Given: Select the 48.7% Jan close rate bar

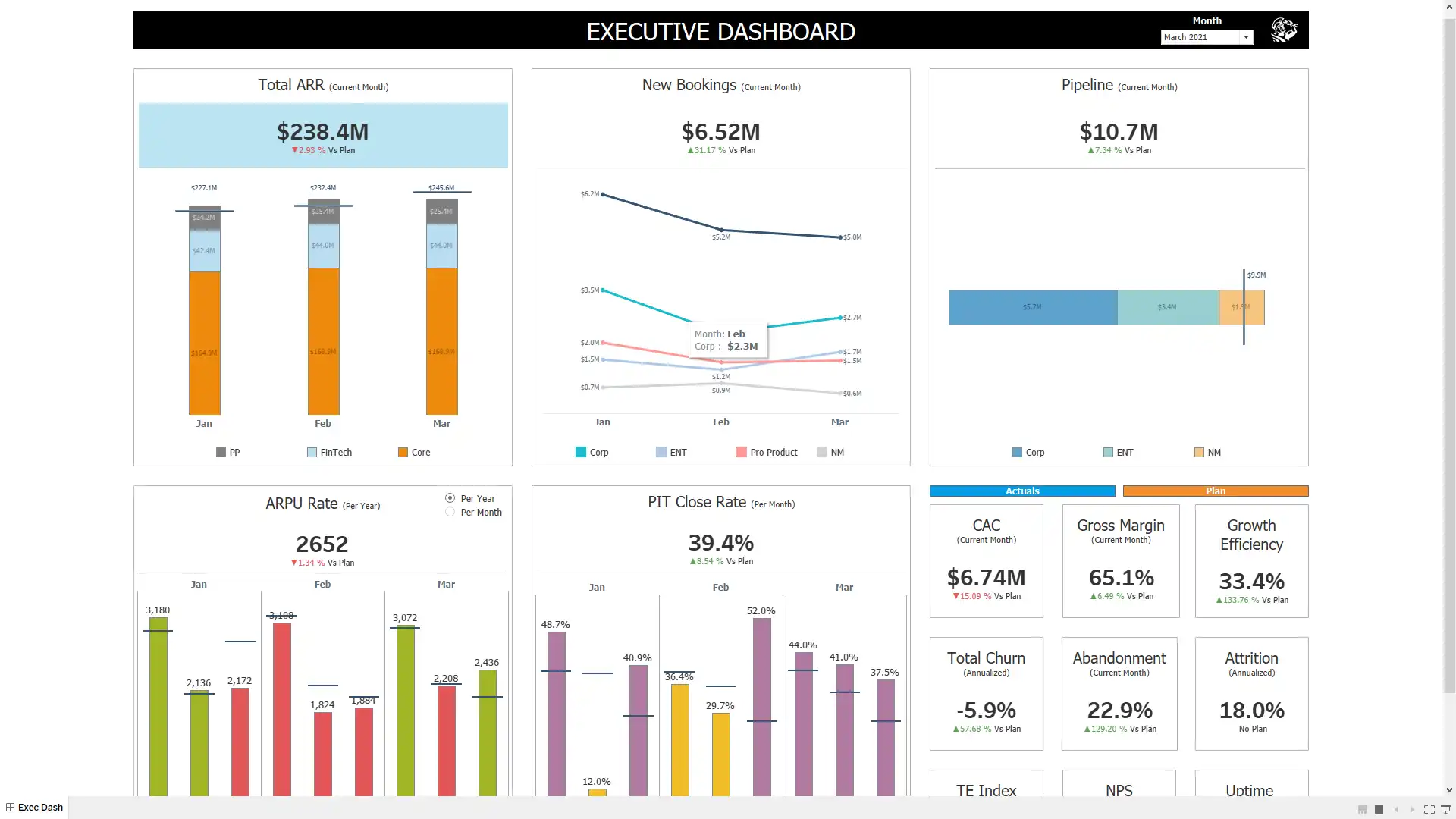Looking at the screenshot, I should point(557,714).
